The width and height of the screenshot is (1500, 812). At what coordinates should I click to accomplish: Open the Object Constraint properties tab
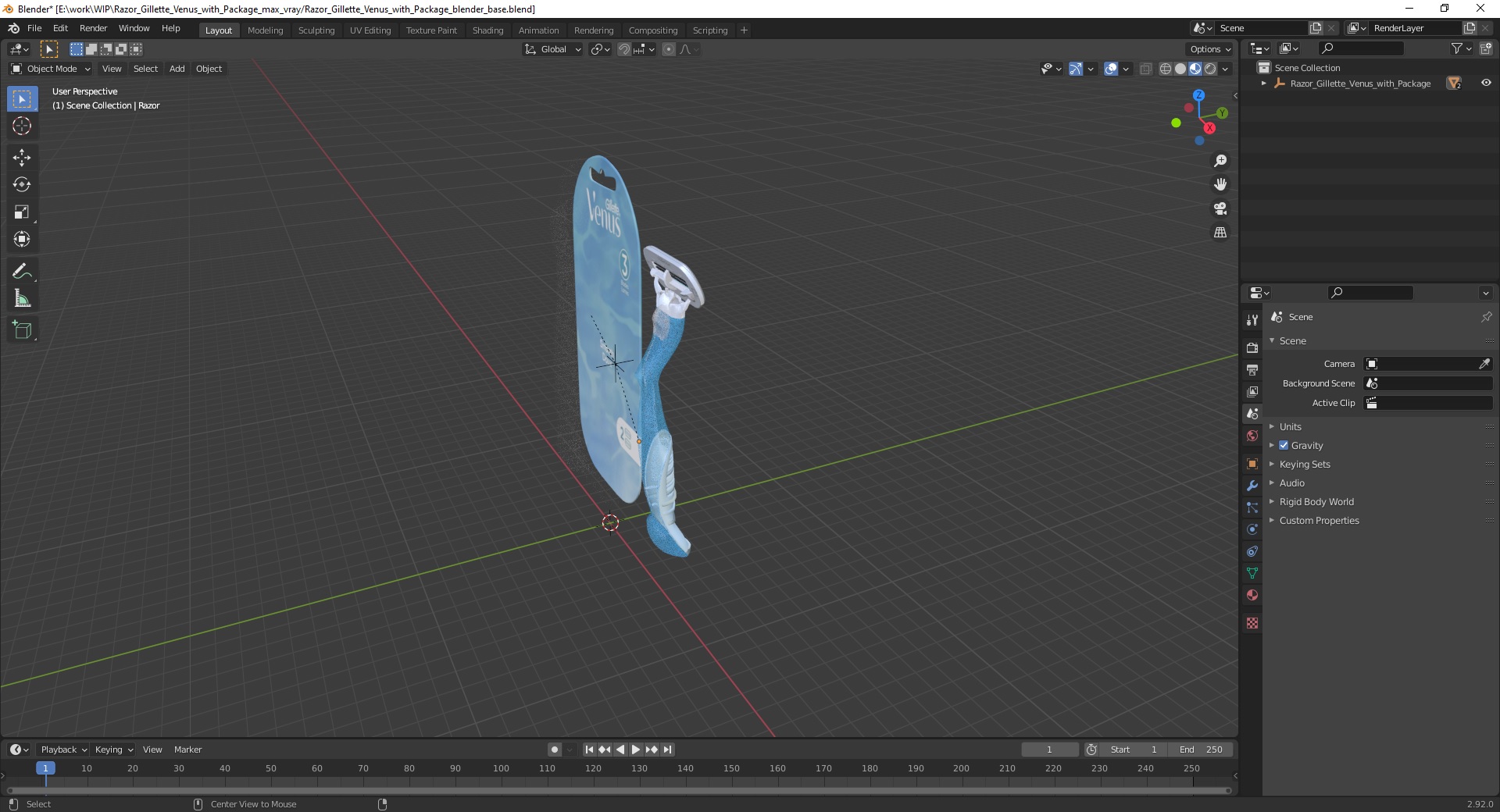tap(1252, 550)
